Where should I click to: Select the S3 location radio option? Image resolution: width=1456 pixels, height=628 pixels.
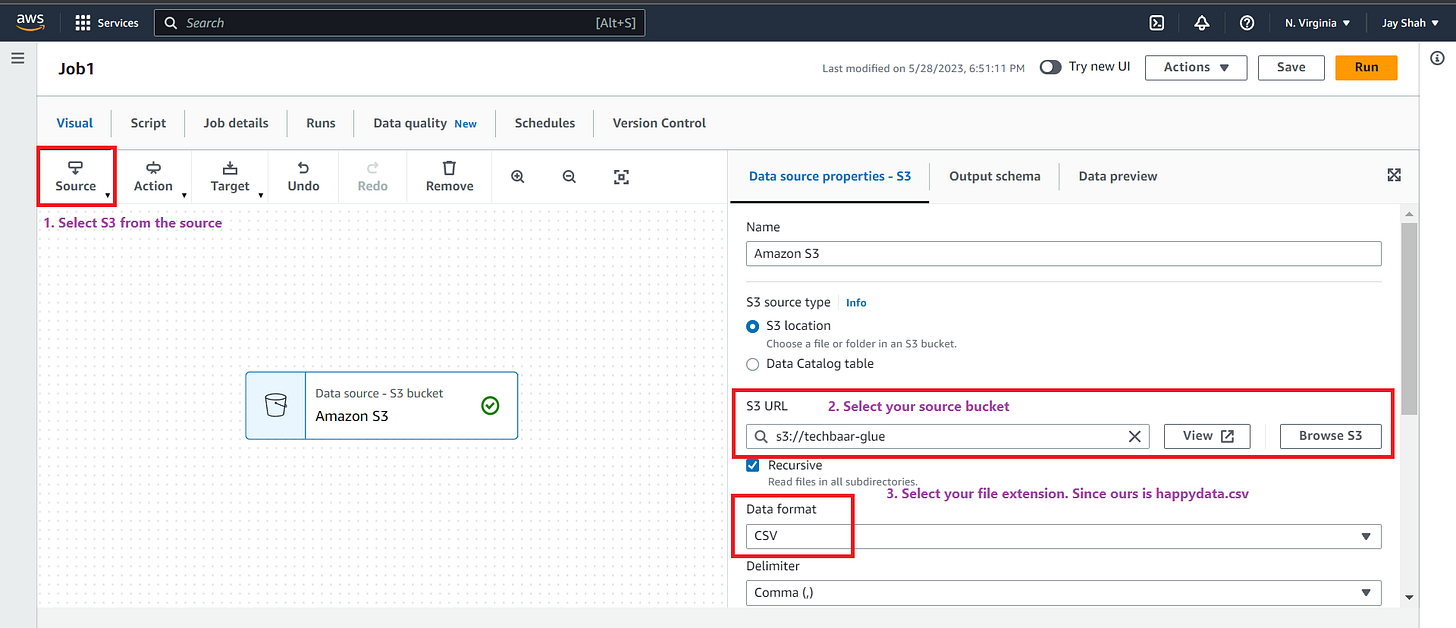point(753,326)
